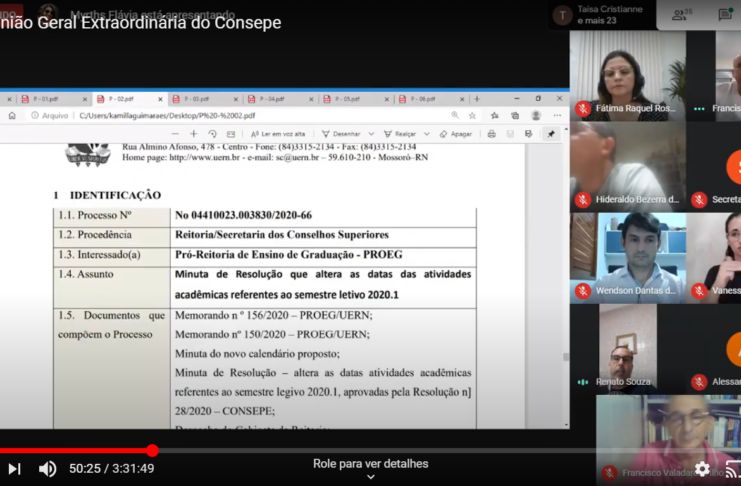This screenshot has height=486, width=741.
Task: Select the Apagar eraser tool
Action: pos(456,134)
